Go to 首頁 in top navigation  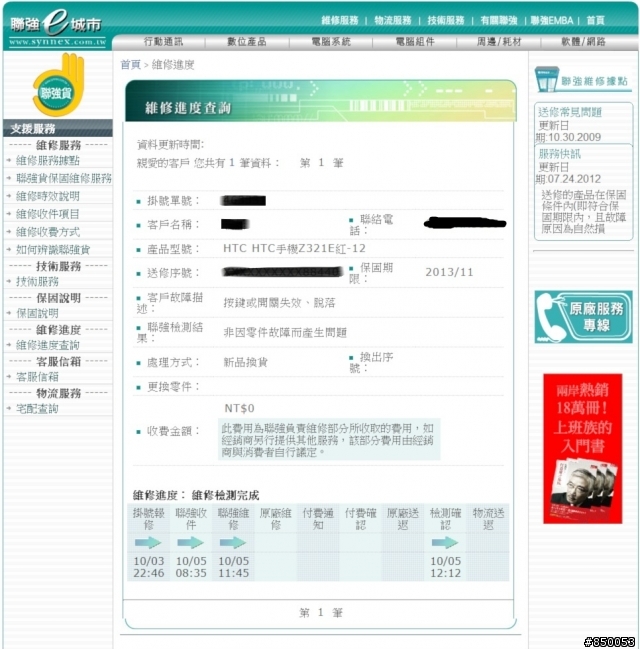click(x=596, y=20)
